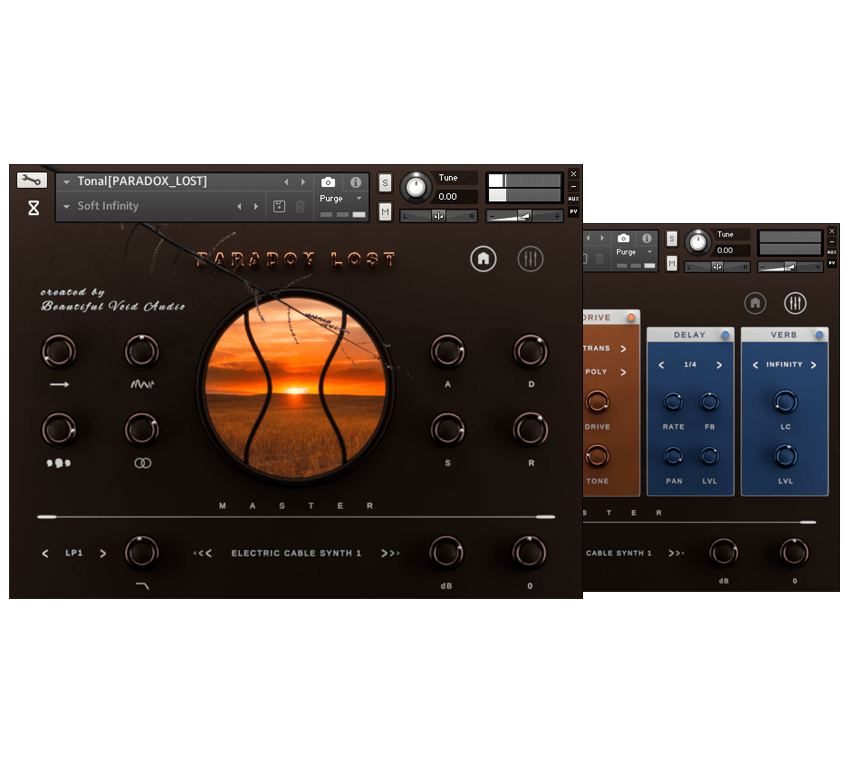The width and height of the screenshot is (846, 758).
Task: Toggle the DELAY effect power button
Action: pos(725,335)
